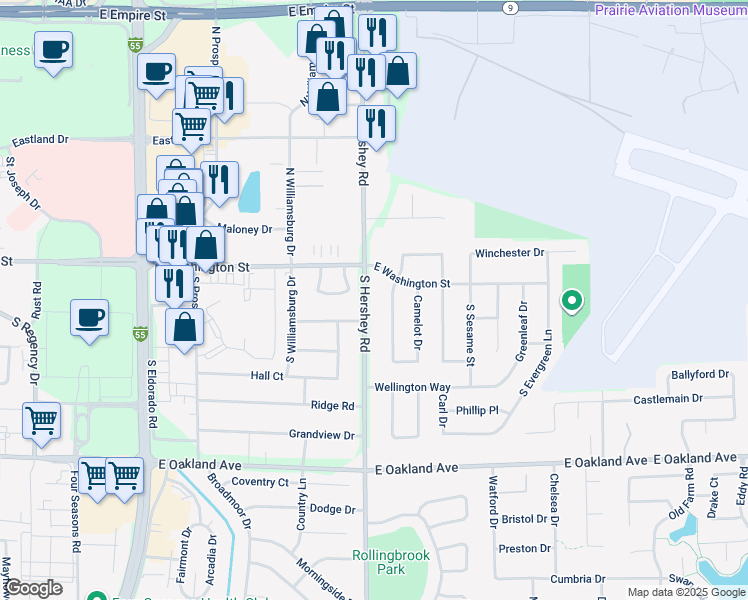Click the Google logo
Screen dimensions: 748x600
34,589
